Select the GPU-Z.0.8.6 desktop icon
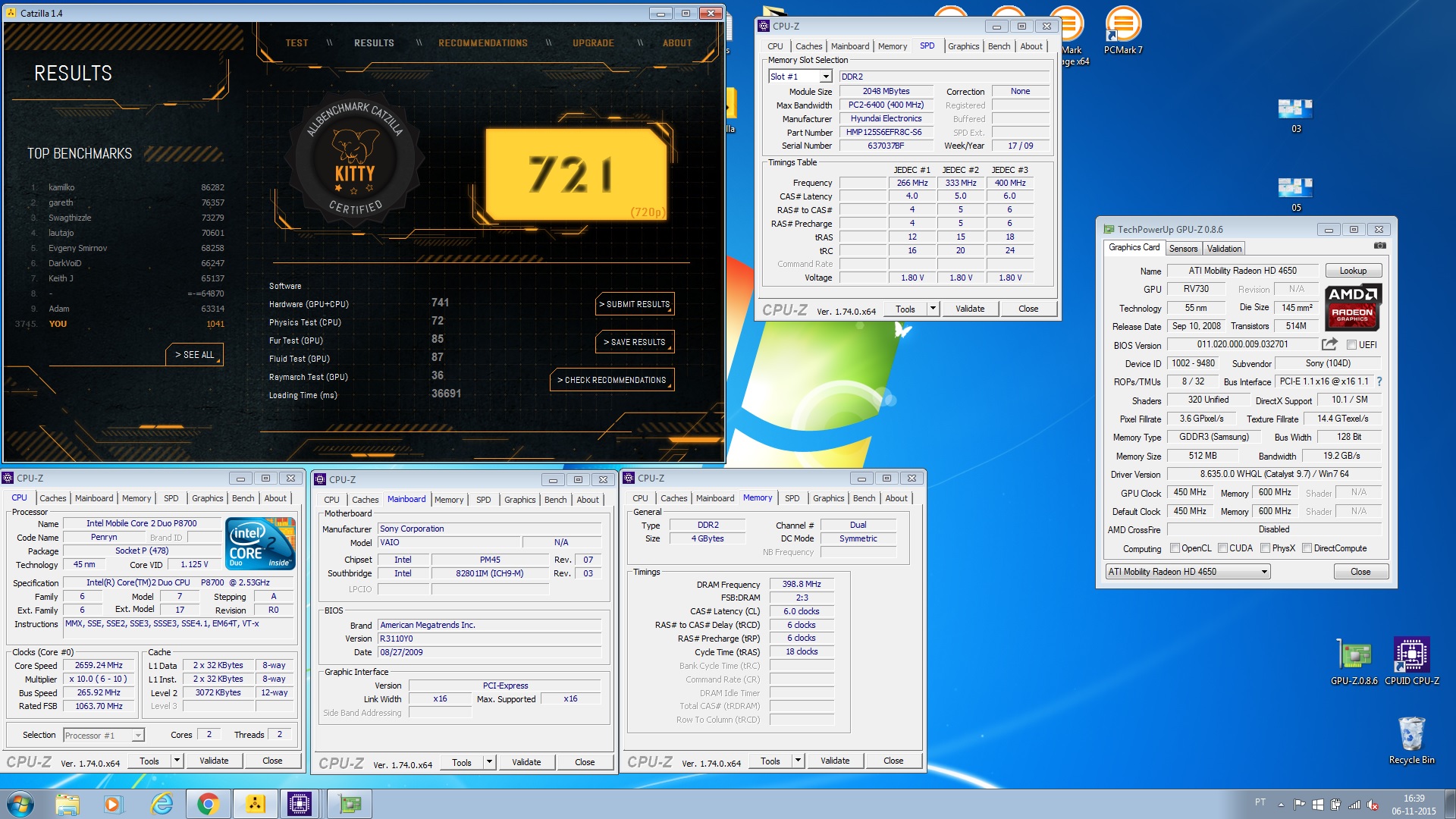The image size is (1456, 819). pos(1354,662)
